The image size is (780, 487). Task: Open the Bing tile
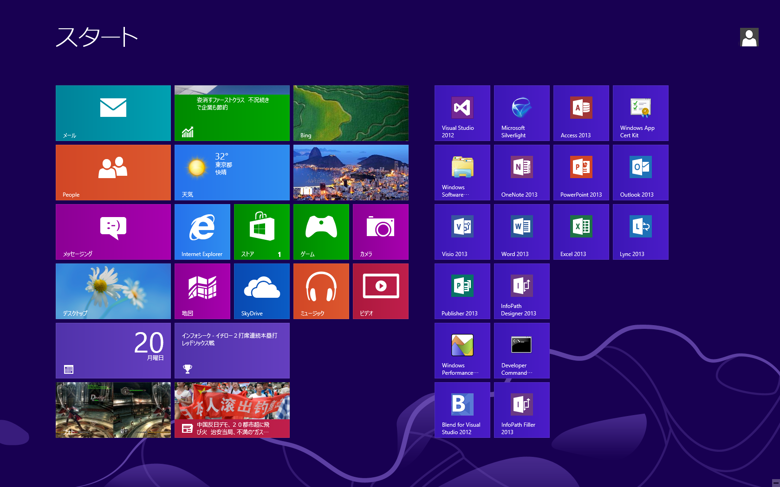pyautogui.click(x=351, y=113)
